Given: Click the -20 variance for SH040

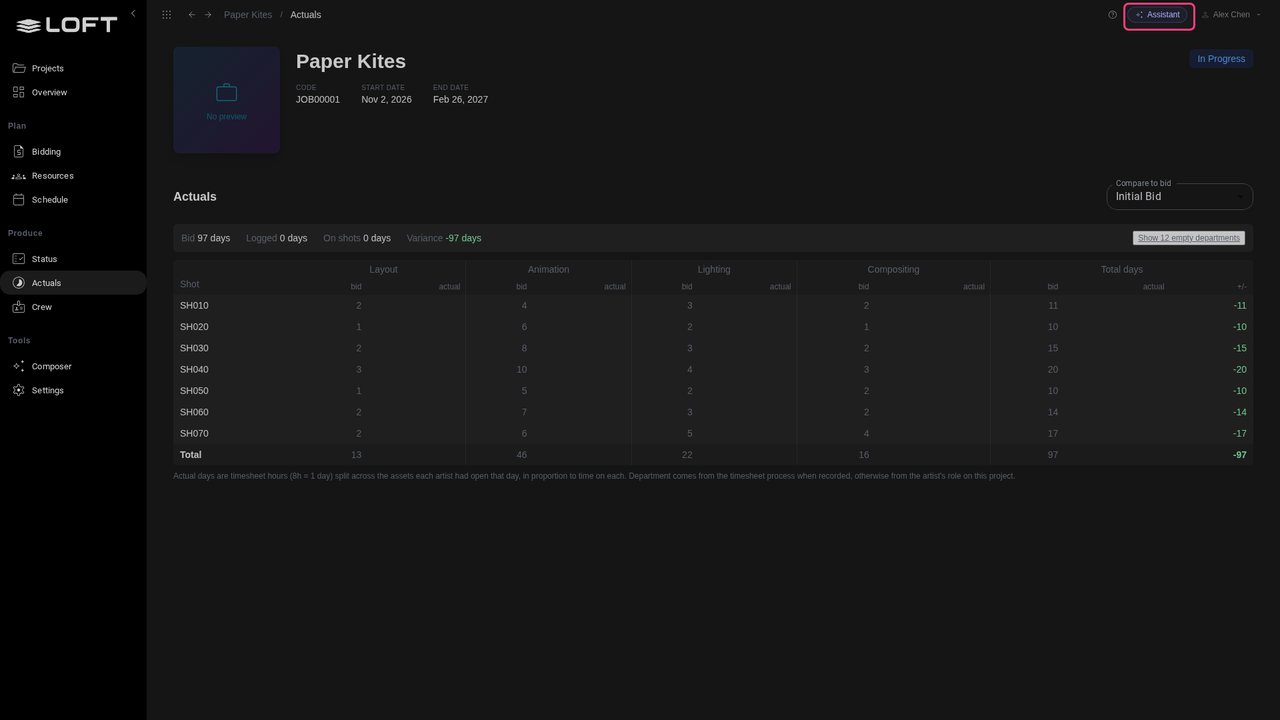Looking at the screenshot, I should click(1239, 370).
